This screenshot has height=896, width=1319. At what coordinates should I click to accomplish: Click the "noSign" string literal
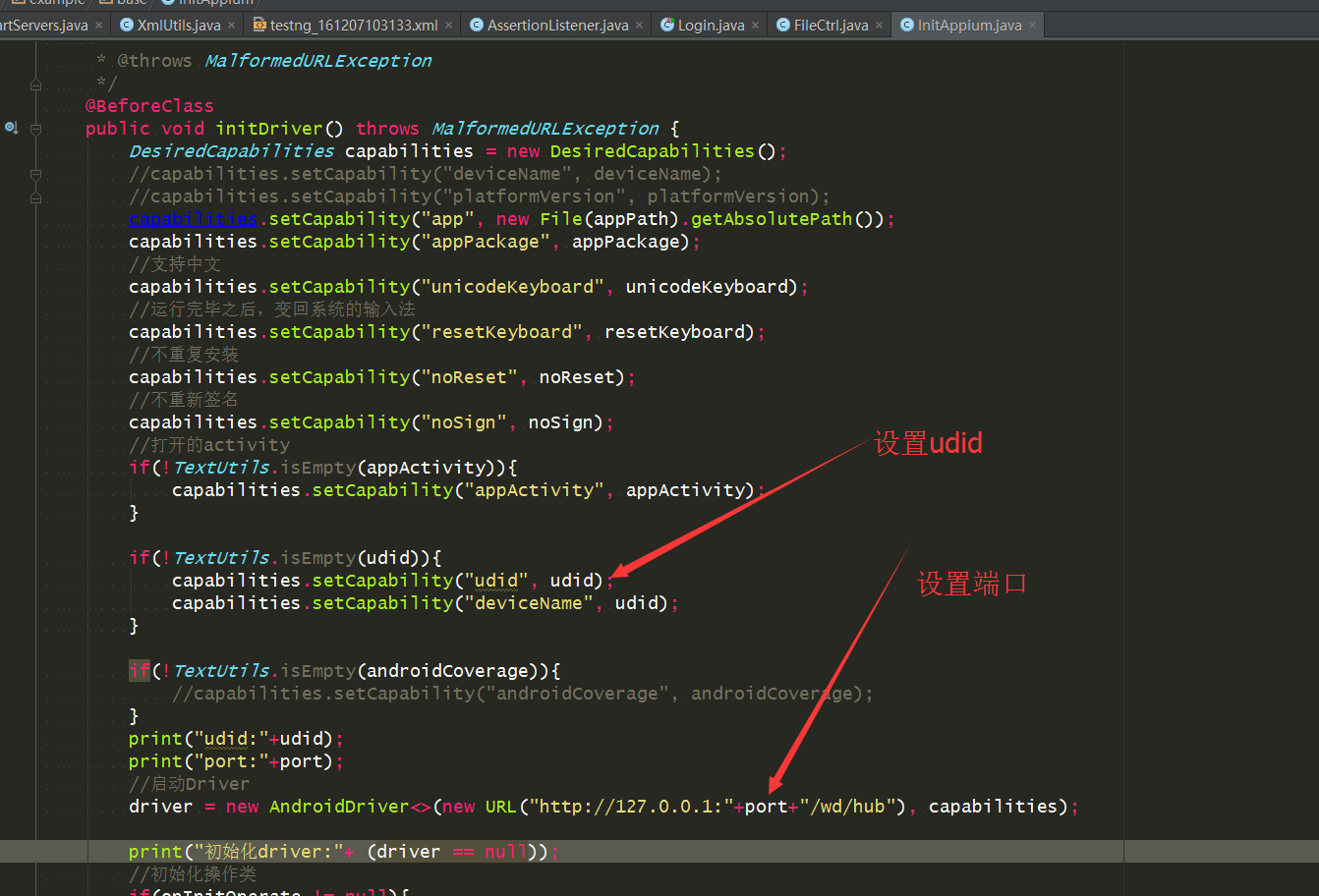(464, 422)
